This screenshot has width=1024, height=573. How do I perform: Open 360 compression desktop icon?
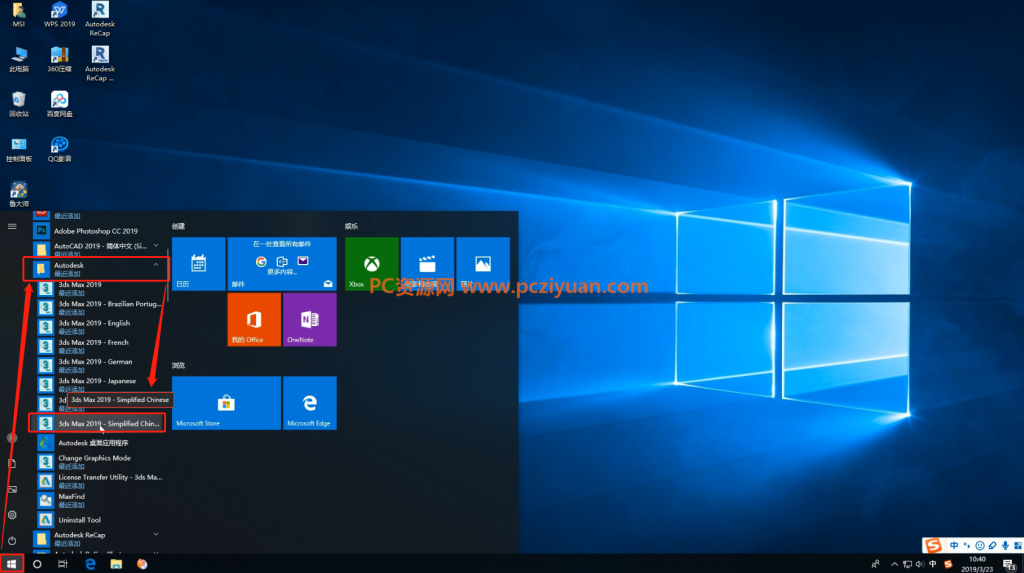tap(59, 59)
